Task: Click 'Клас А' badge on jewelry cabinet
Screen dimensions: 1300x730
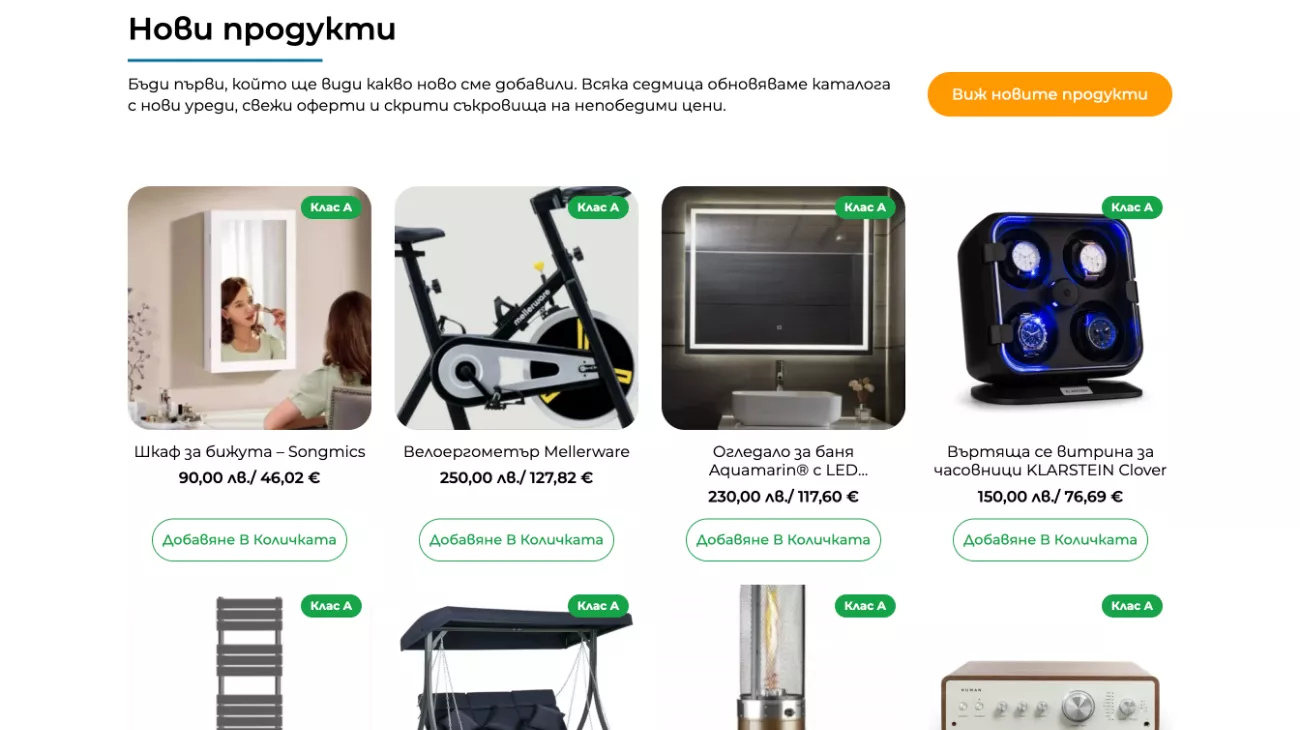Action: [x=331, y=208]
